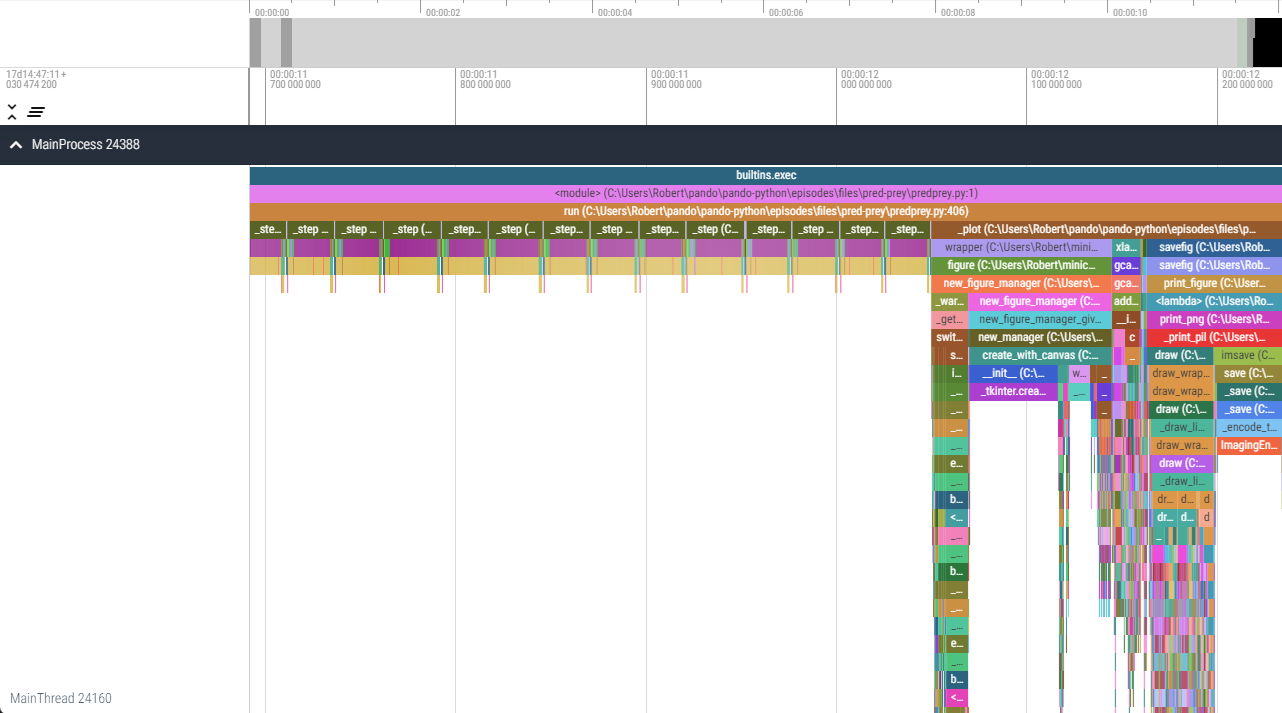Image resolution: width=1282 pixels, height=713 pixels.
Task: Click the MainThread 24160 track label
Action: [x=61, y=698]
